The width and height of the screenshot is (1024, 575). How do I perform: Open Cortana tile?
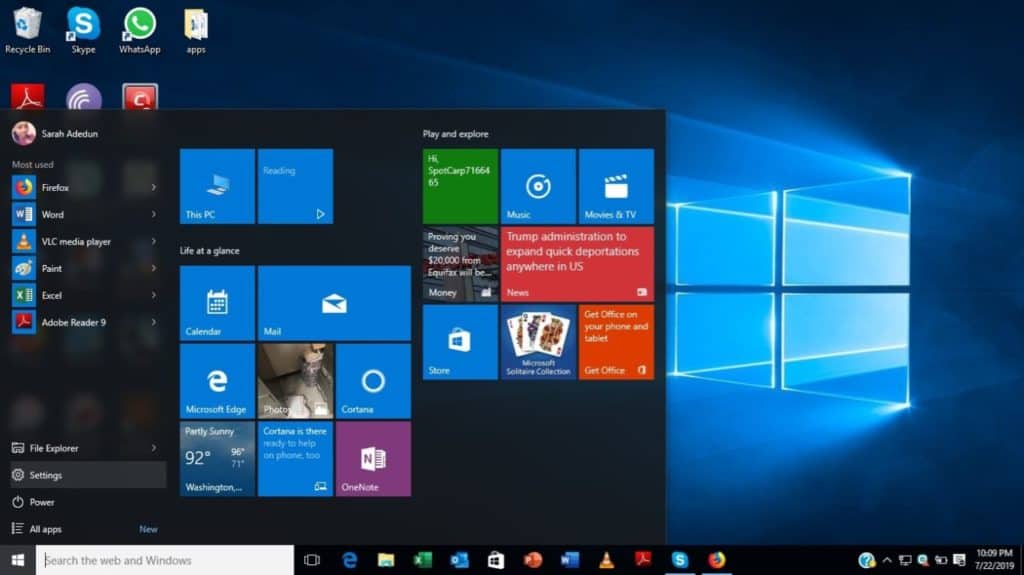pos(374,381)
